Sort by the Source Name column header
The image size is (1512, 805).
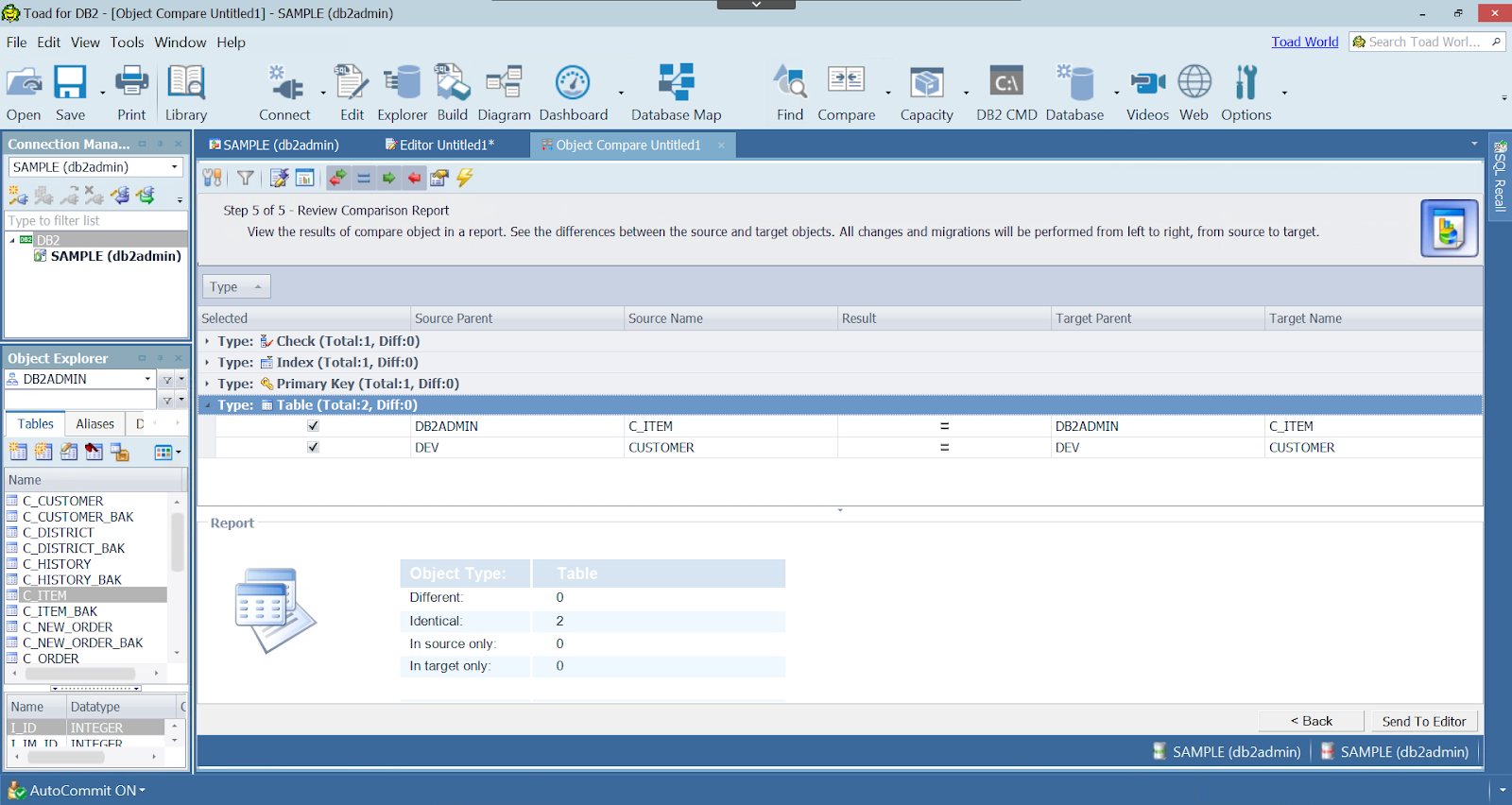click(x=730, y=318)
